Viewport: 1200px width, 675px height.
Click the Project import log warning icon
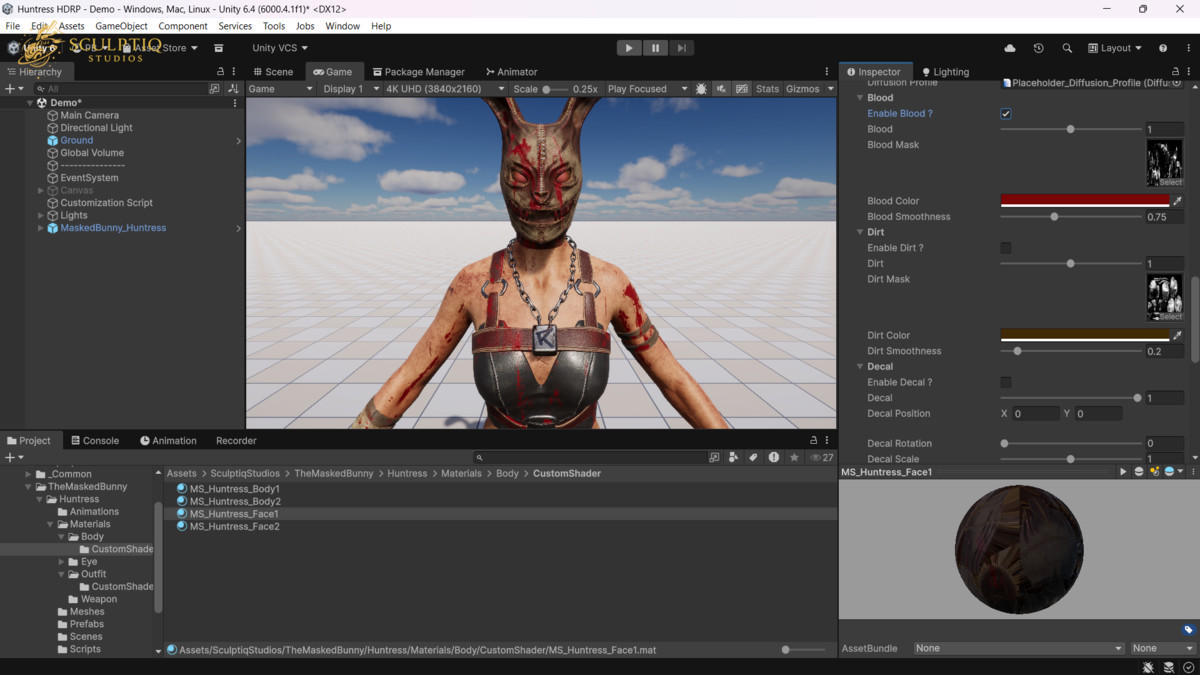[x=774, y=457]
